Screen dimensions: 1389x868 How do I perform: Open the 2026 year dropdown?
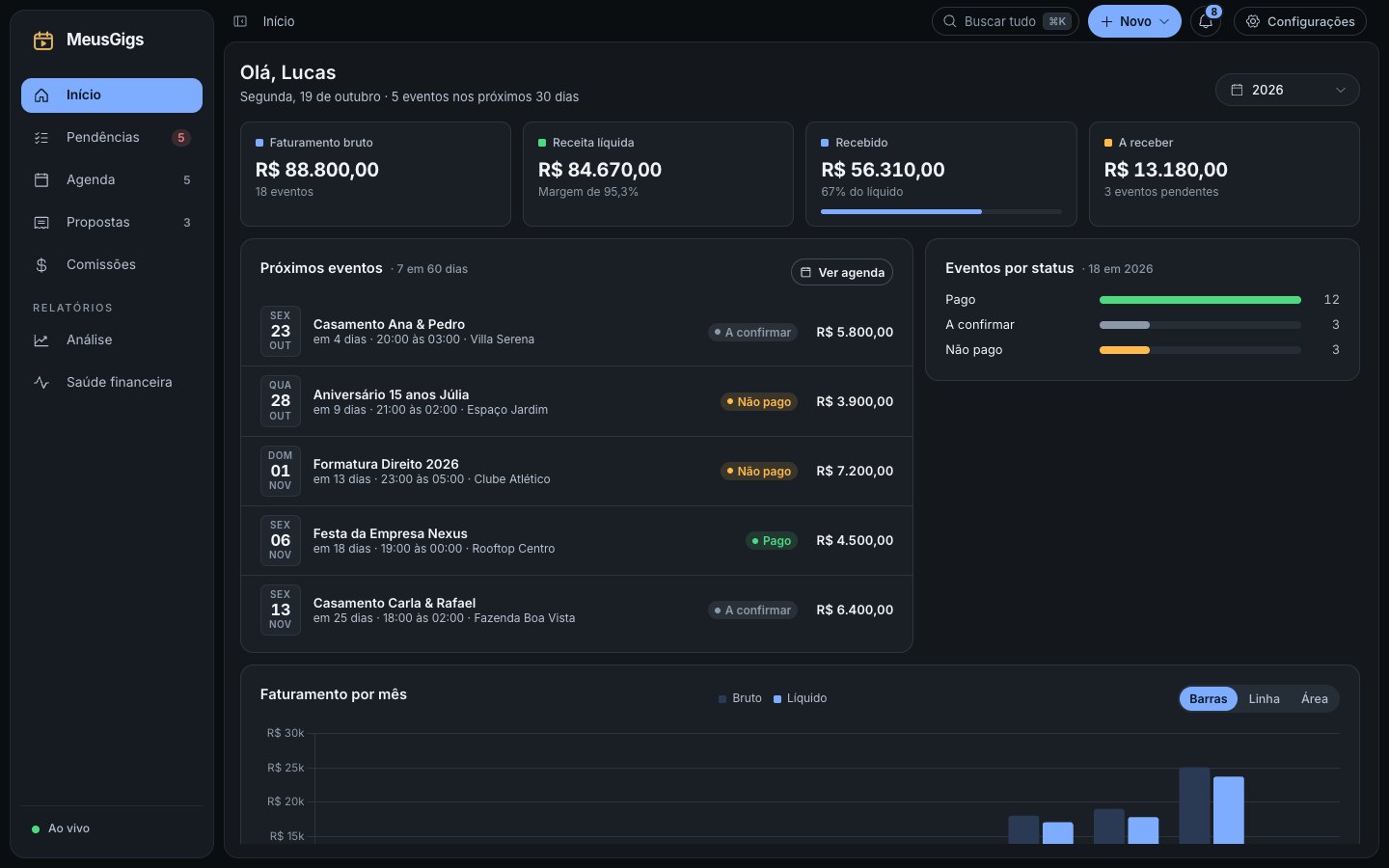coord(1288,90)
